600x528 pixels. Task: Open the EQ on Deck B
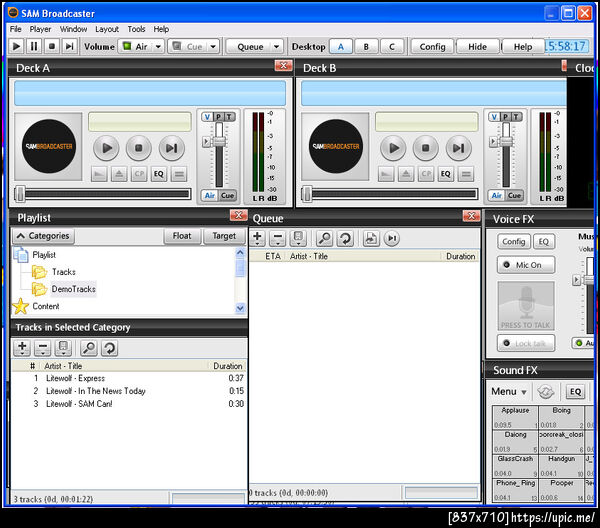pos(446,174)
